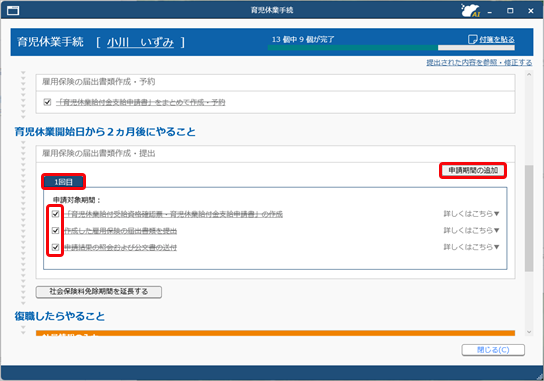
Task: Minimize the 育児休業手続 window
Action: 490,11
